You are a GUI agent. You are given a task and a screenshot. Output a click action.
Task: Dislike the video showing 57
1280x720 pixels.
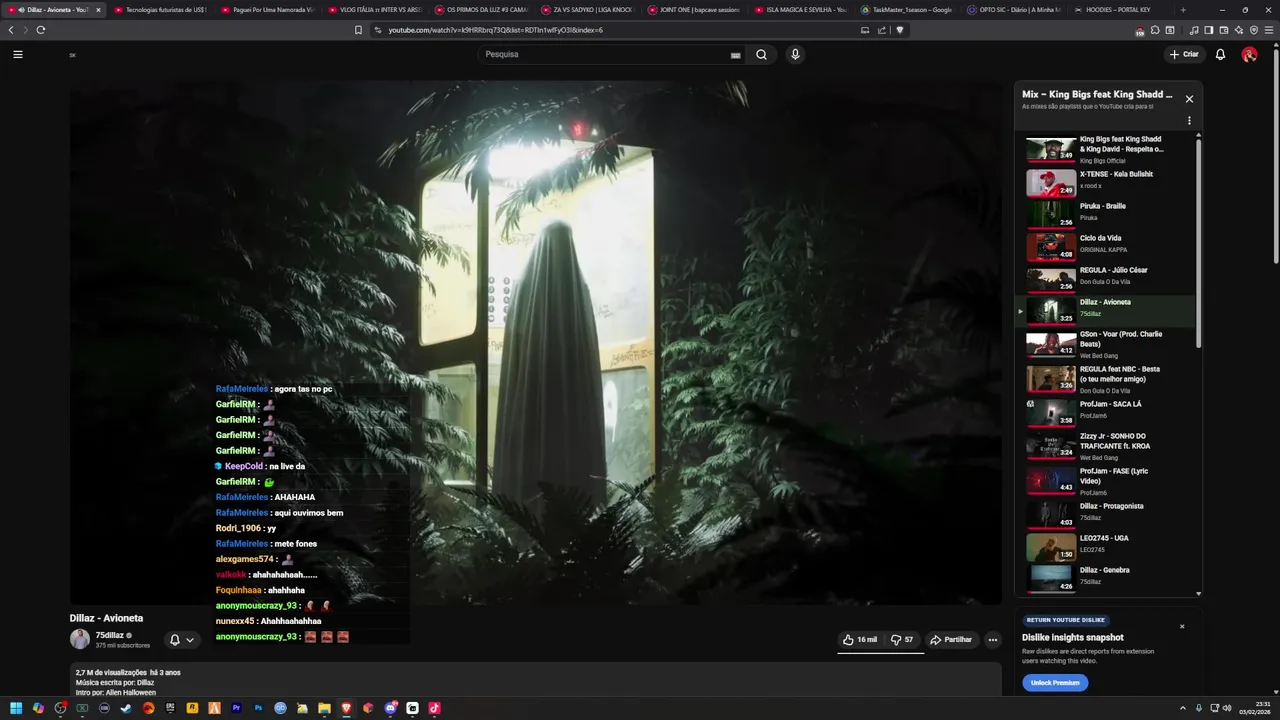(x=902, y=640)
